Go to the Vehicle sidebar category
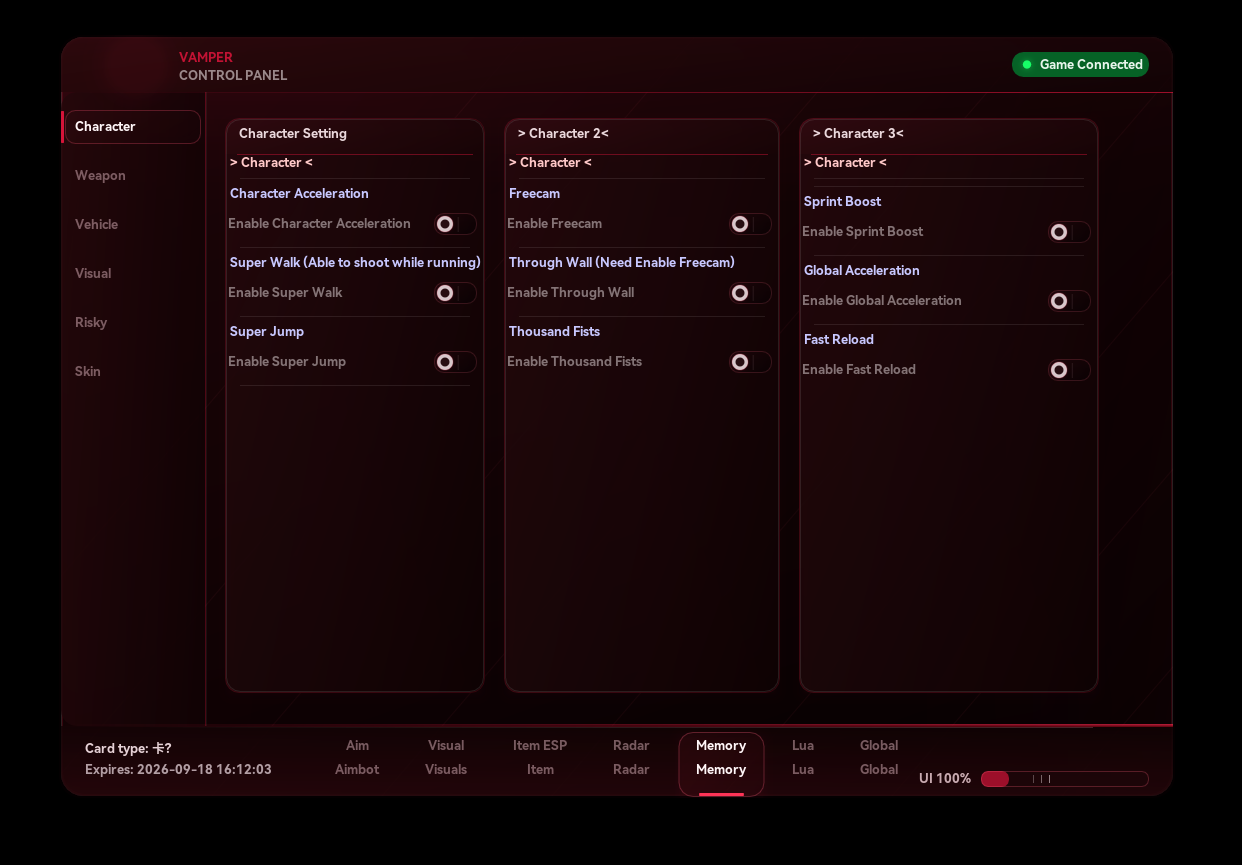 [x=132, y=225]
